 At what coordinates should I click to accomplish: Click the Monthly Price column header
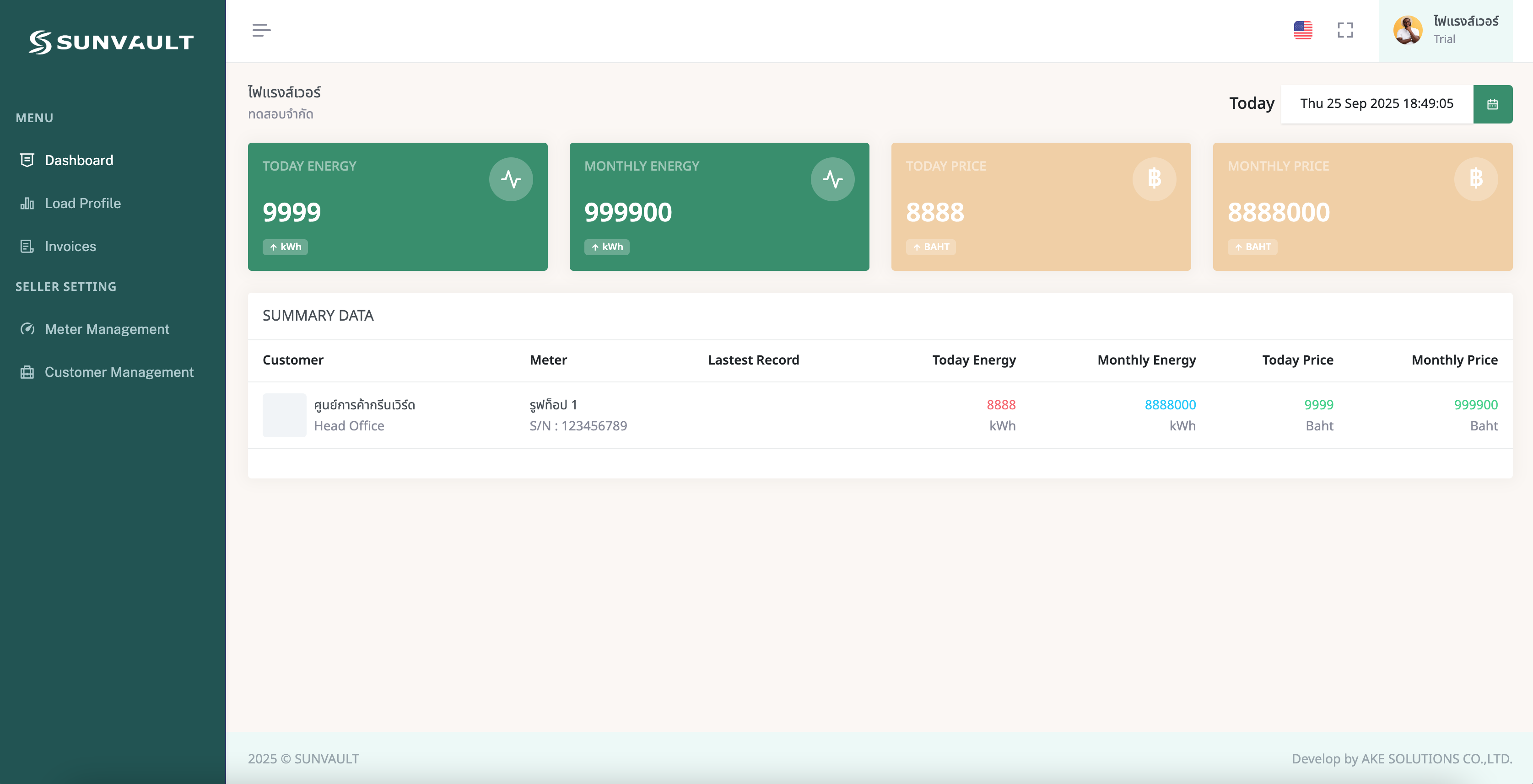[x=1454, y=360]
